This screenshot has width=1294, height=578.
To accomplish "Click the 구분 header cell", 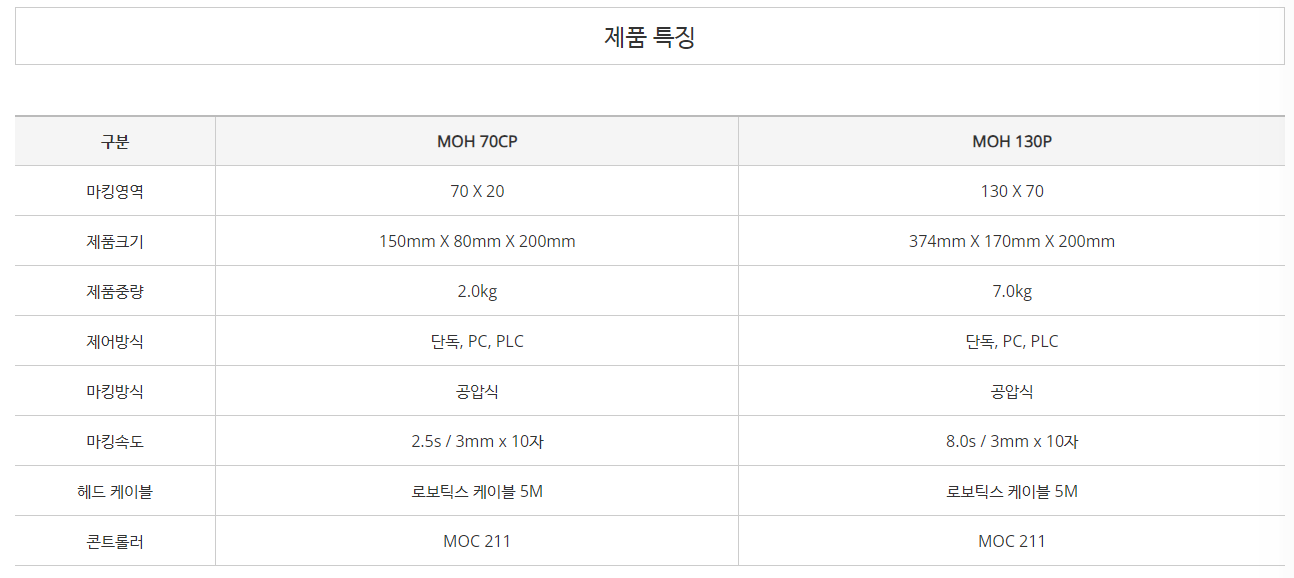I will [115, 142].
